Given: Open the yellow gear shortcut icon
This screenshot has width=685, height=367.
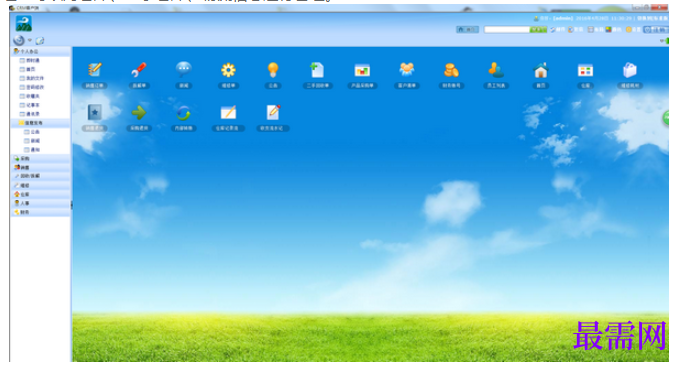Looking at the screenshot, I should [x=228, y=70].
